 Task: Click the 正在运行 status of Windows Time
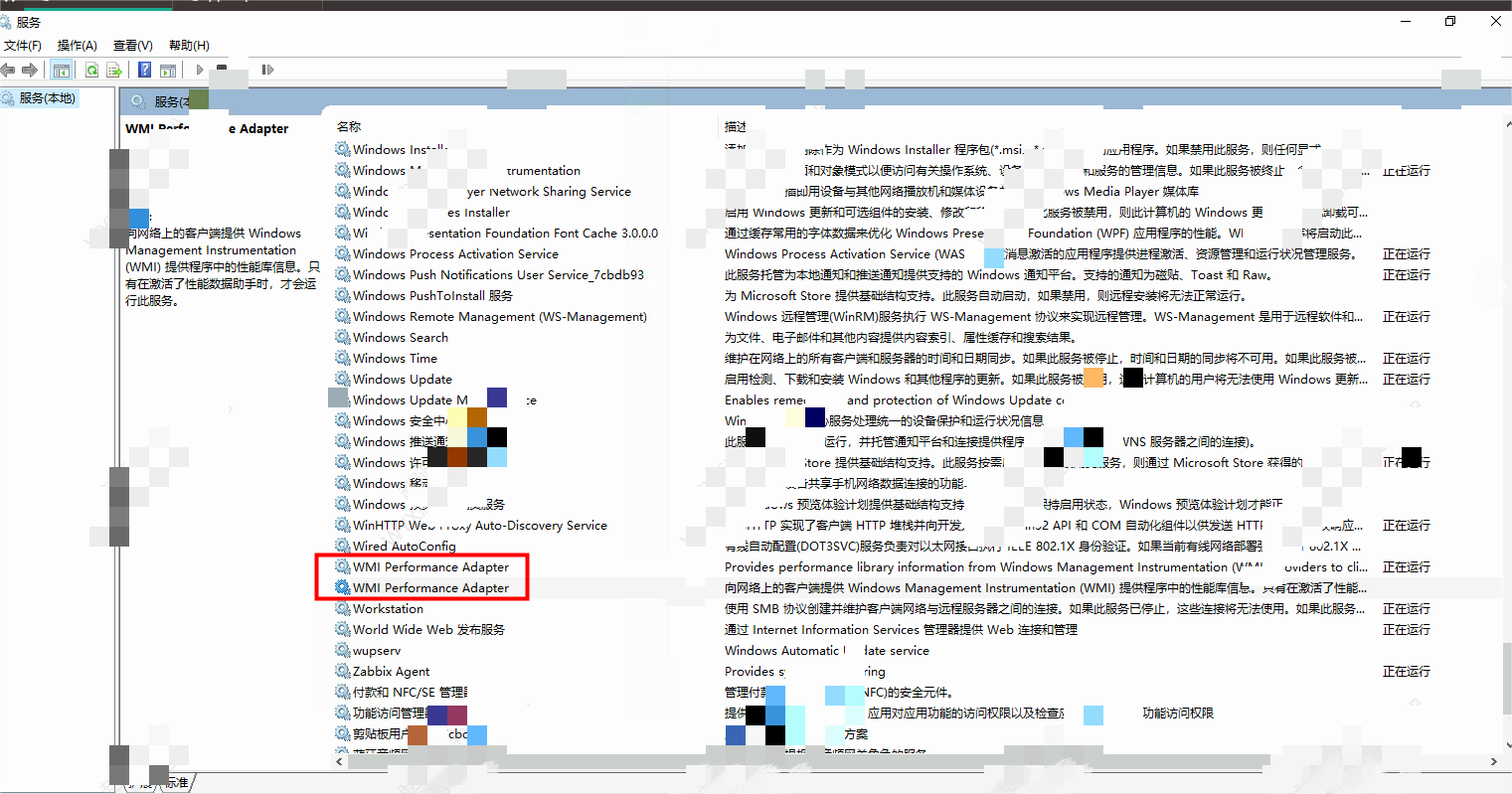tap(1407, 359)
